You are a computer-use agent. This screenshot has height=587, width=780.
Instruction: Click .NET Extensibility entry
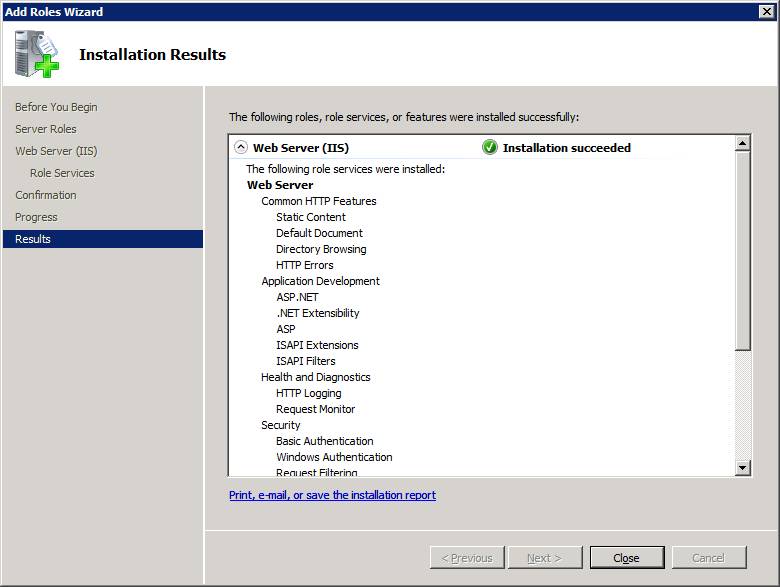[x=318, y=313]
